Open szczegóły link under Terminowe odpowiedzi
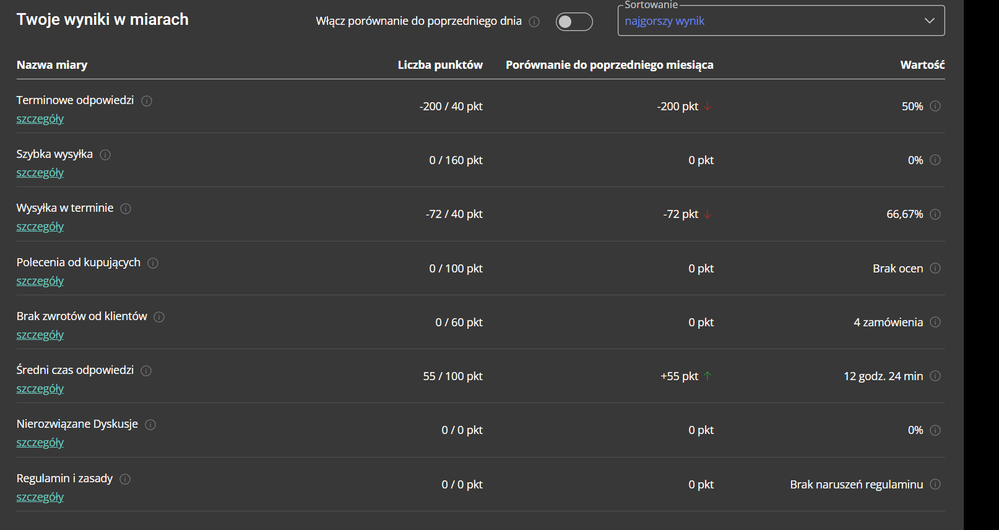This screenshot has height=530, width=999. [x=40, y=119]
